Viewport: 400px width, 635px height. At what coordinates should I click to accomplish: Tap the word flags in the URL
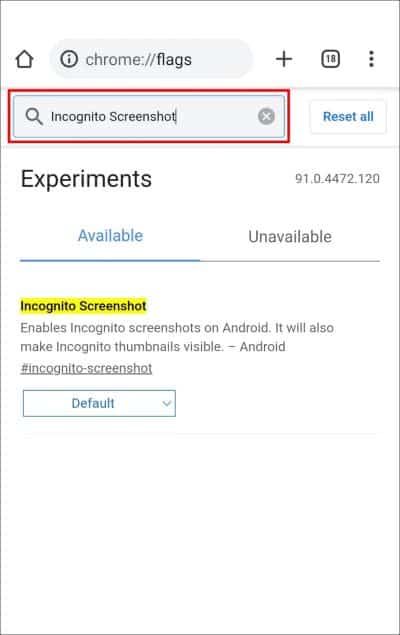pyautogui.click(x=174, y=60)
